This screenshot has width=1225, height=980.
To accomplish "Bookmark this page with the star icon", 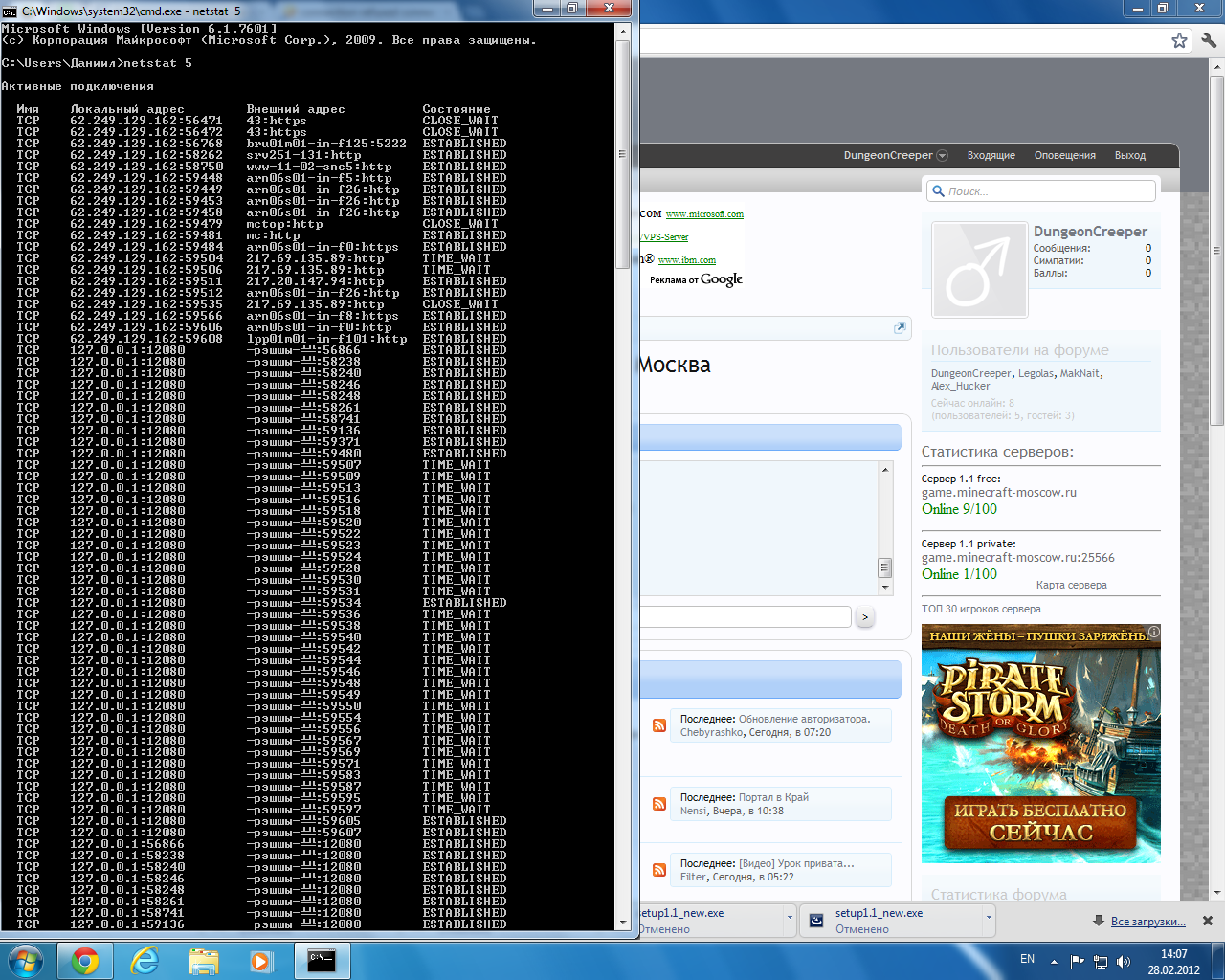I will coord(1179,40).
